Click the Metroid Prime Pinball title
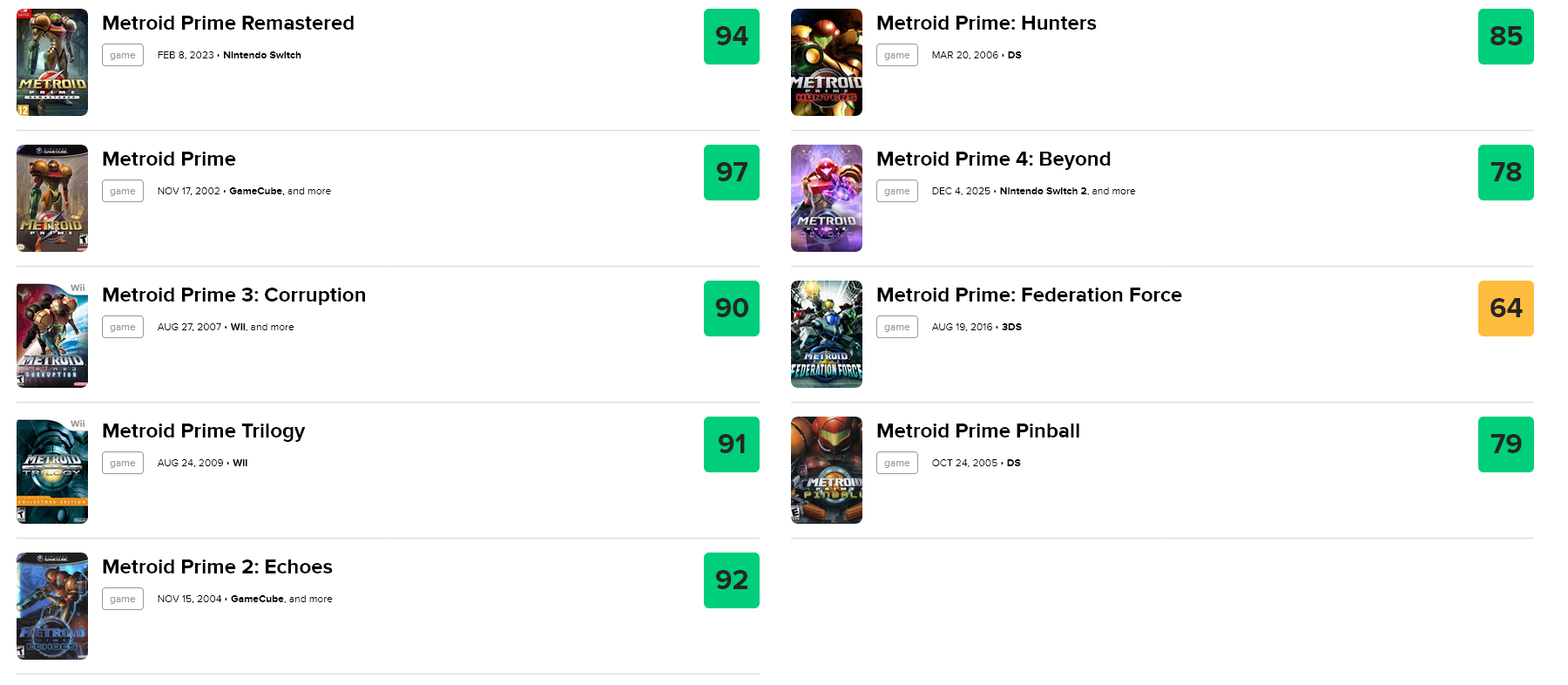 (x=977, y=431)
